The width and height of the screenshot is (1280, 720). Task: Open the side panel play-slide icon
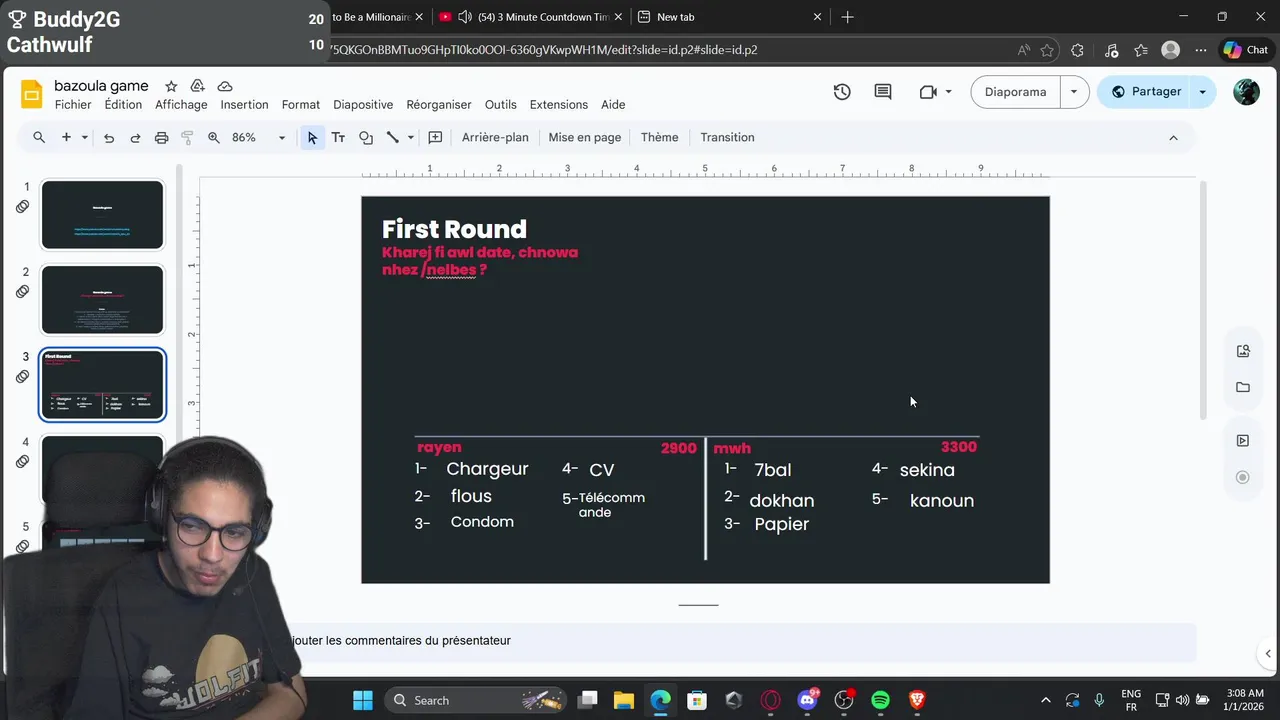1243,440
